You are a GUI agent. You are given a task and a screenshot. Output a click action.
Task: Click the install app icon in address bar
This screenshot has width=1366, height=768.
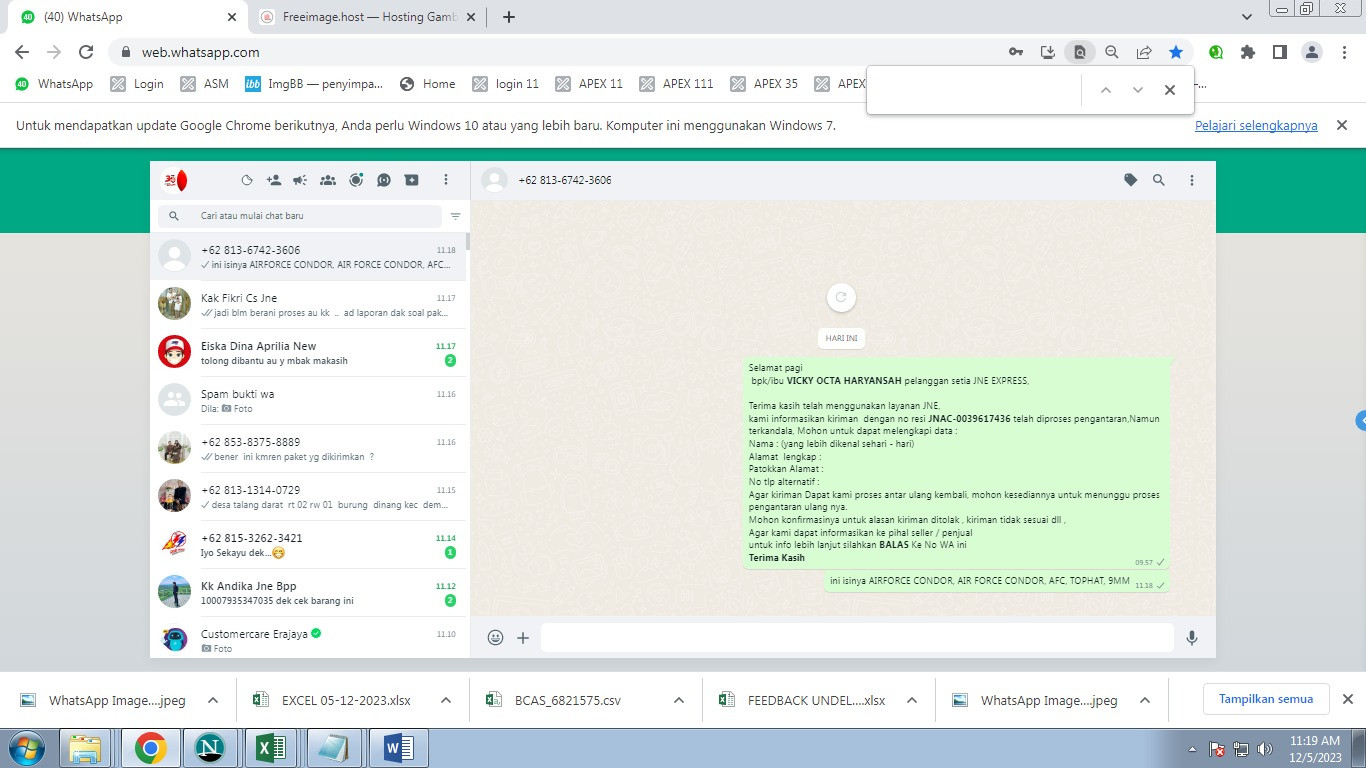pyautogui.click(x=1048, y=52)
